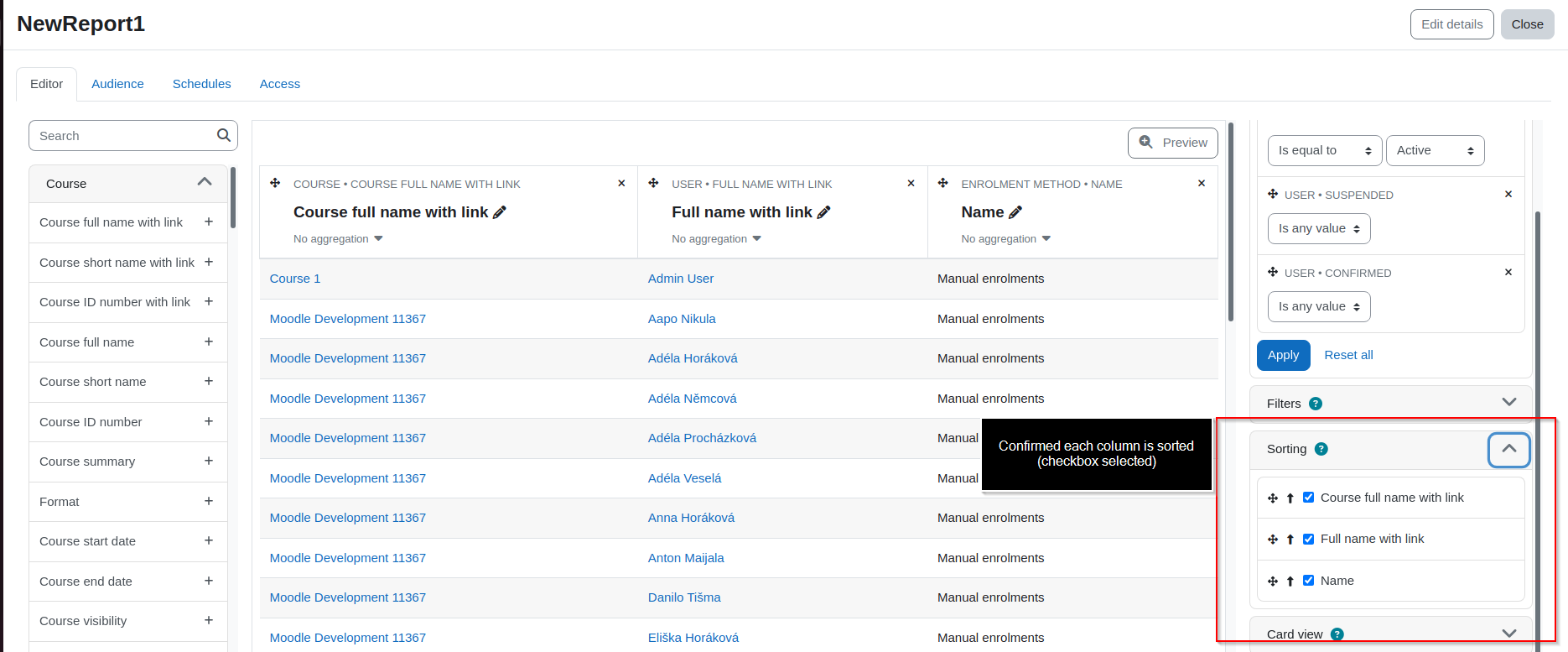Viewport: 1568px width, 652px height.
Task: Remove the User full name with link column
Action: click(x=911, y=183)
